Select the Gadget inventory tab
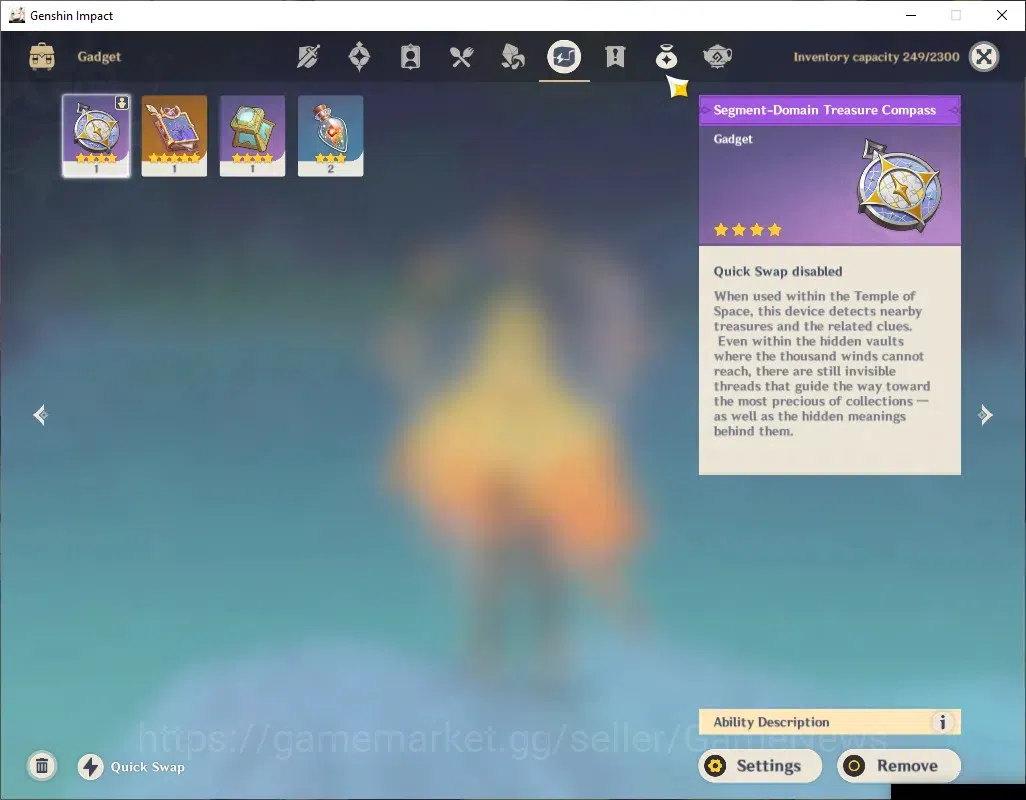Screen dimensions: 1026x800 564,57
